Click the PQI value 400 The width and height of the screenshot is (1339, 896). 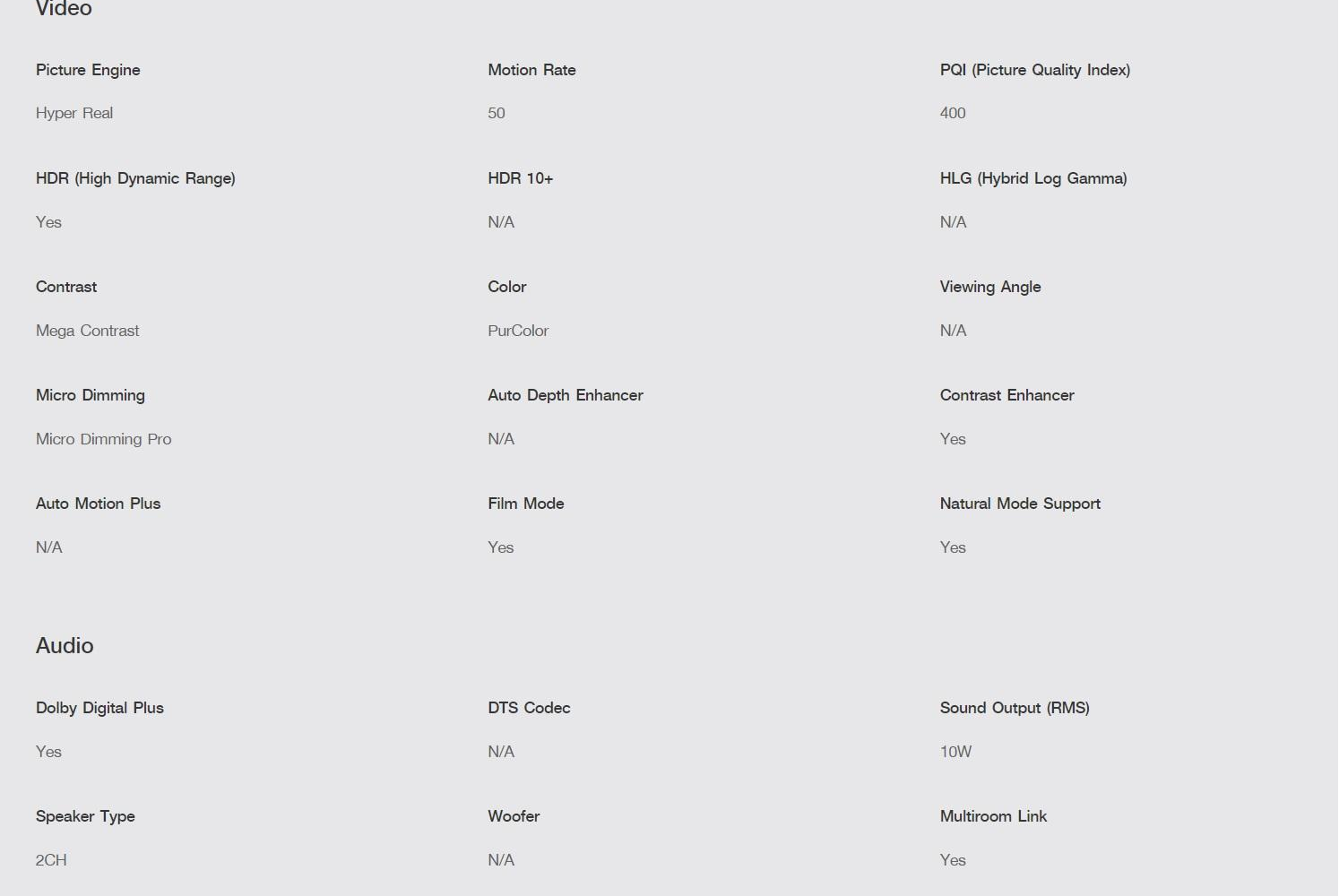coord(953,113)
